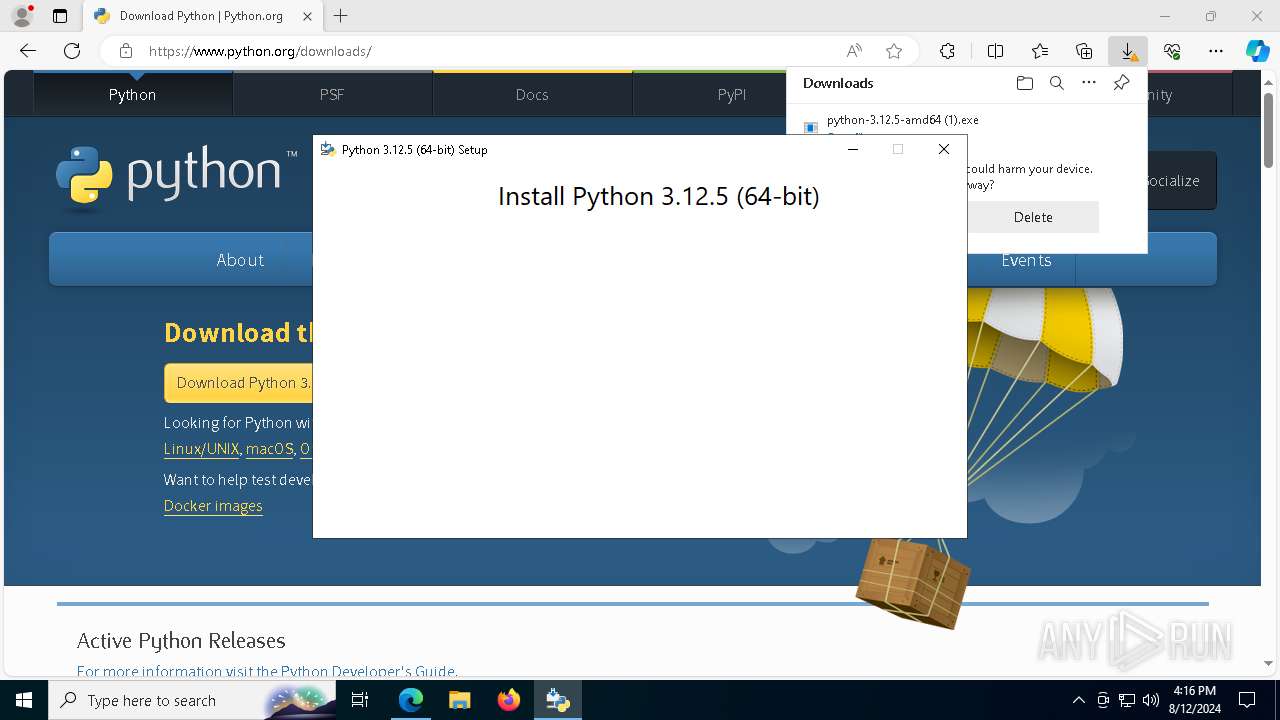
Task: Click the taskbar search box
Action: (192, 700)
